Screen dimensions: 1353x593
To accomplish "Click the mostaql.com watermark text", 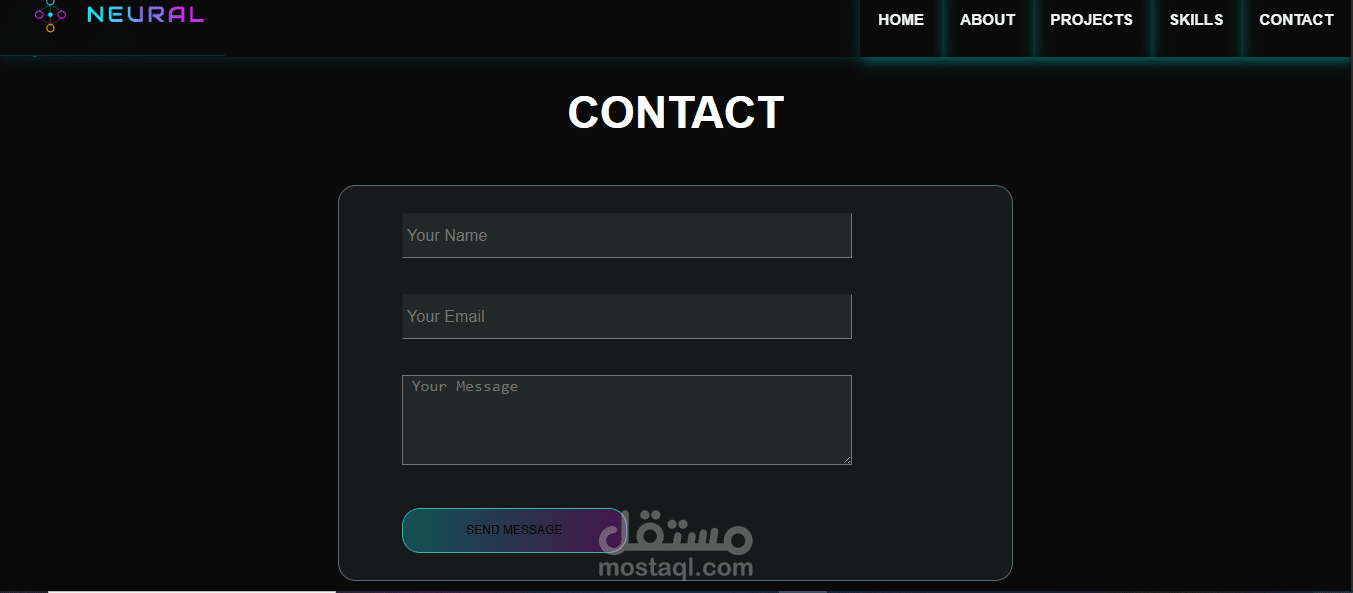I will (x=676, y=568).
